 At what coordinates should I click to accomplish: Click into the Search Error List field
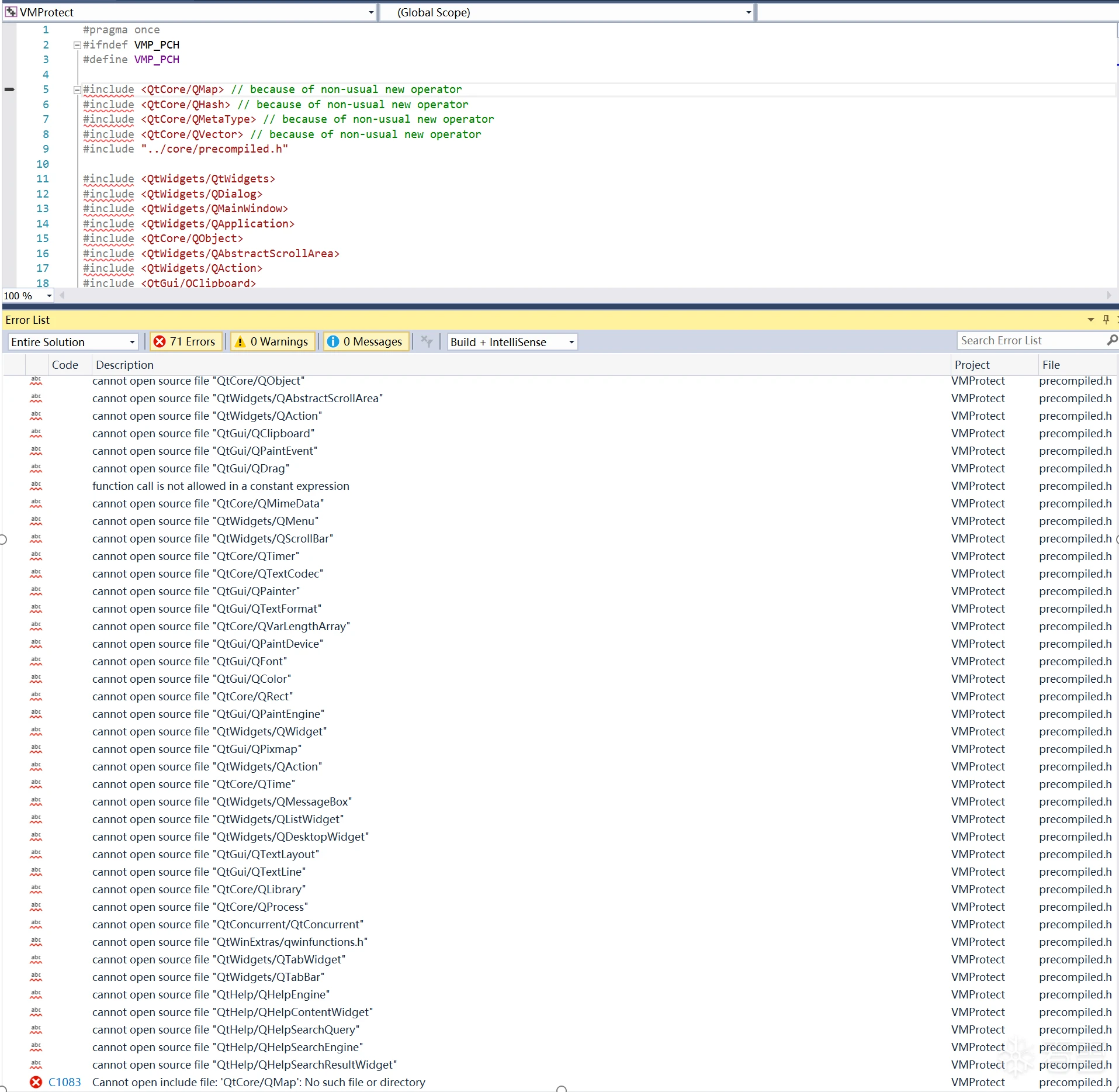pyautogui.click(x=1031, y=340)
